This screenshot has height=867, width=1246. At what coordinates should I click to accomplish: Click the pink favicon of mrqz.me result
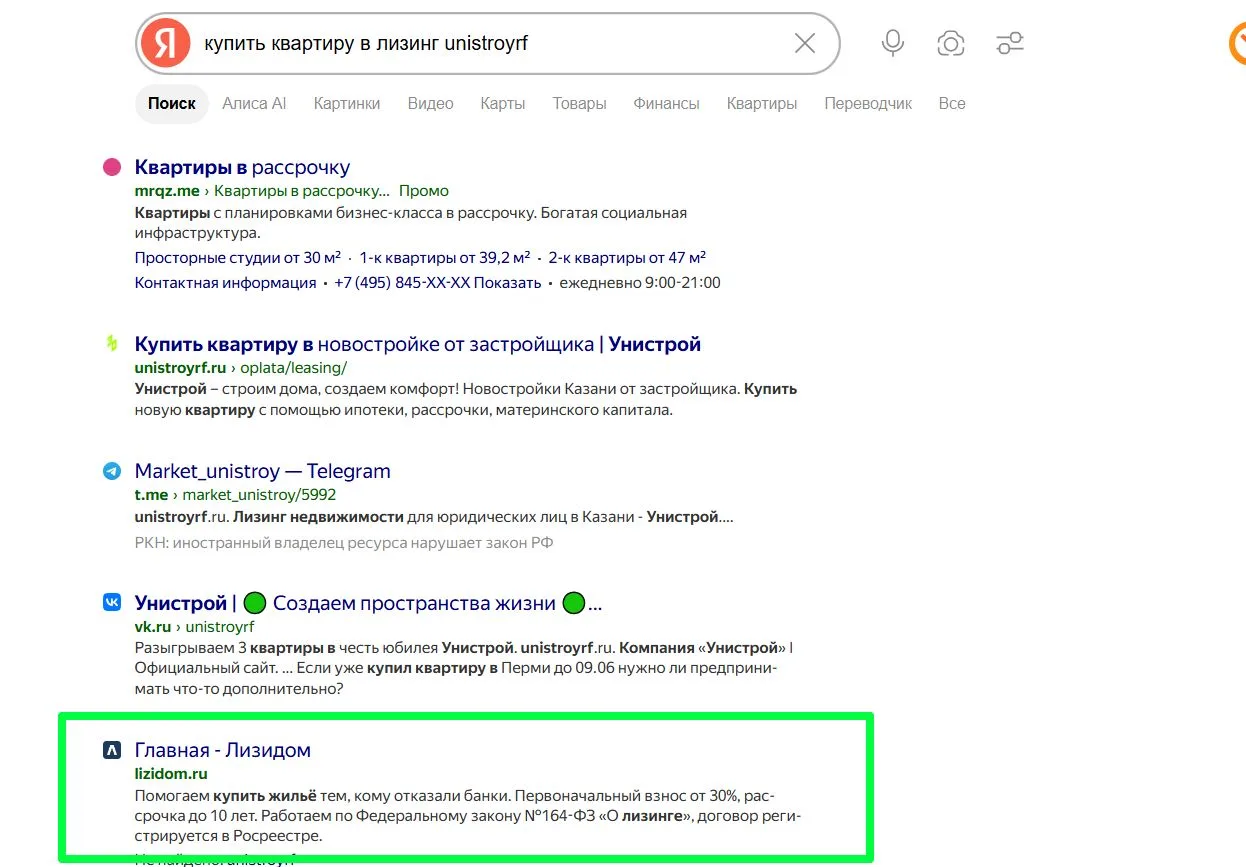(x=112, y=167)
